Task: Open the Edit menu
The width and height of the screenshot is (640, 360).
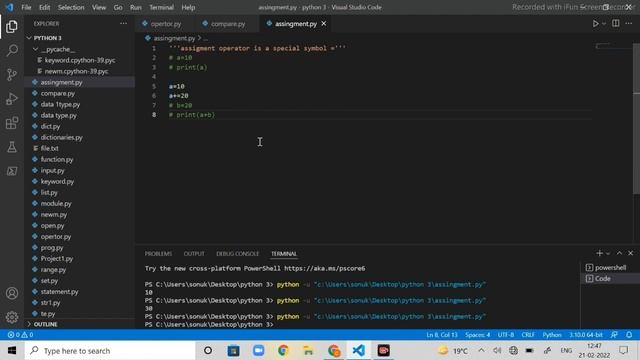Action: [44, 7]
